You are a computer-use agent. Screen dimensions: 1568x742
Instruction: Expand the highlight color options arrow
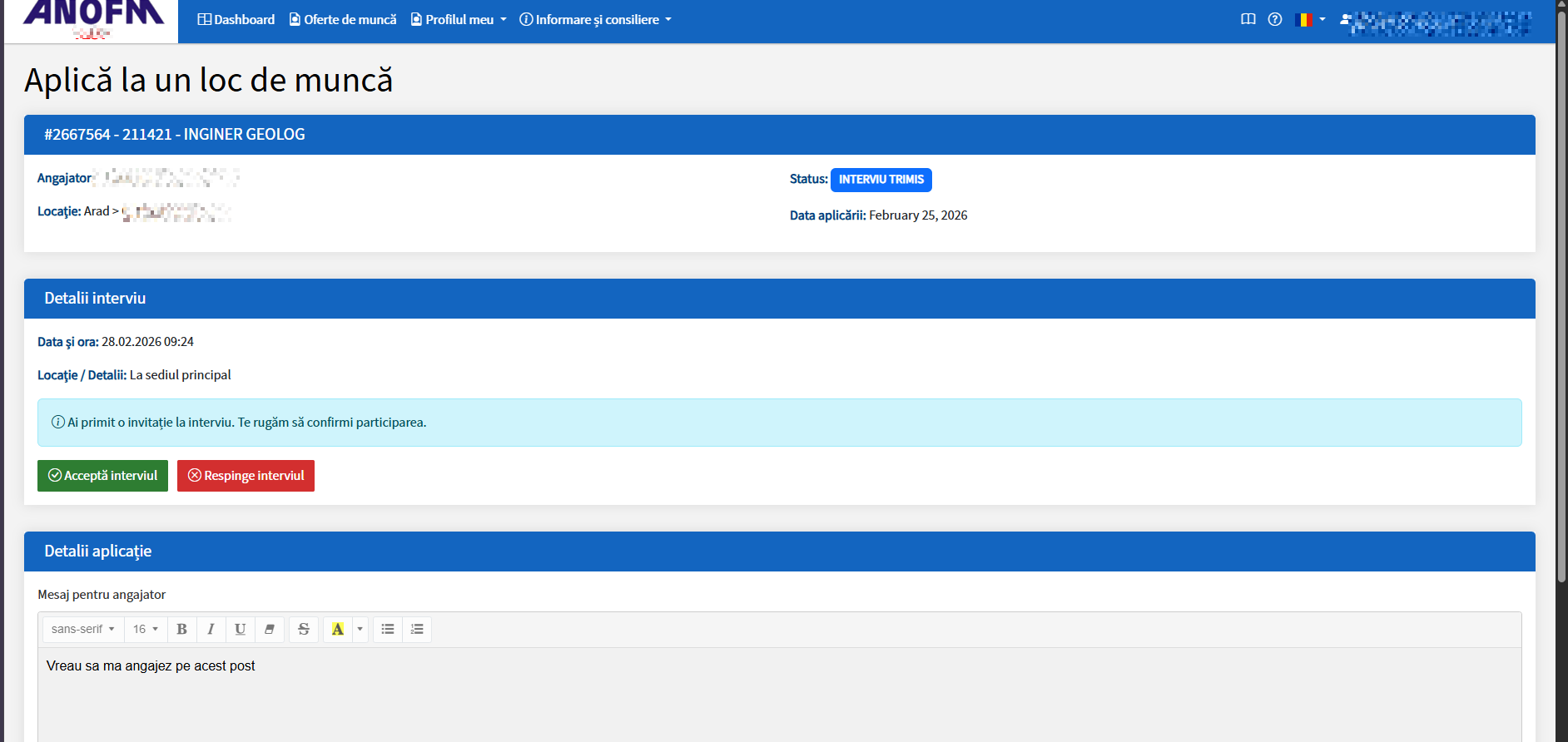click(360, 630)
